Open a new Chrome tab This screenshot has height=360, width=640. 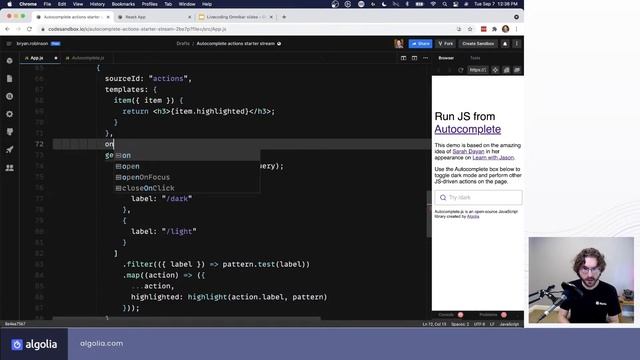(x=284, y=17)
